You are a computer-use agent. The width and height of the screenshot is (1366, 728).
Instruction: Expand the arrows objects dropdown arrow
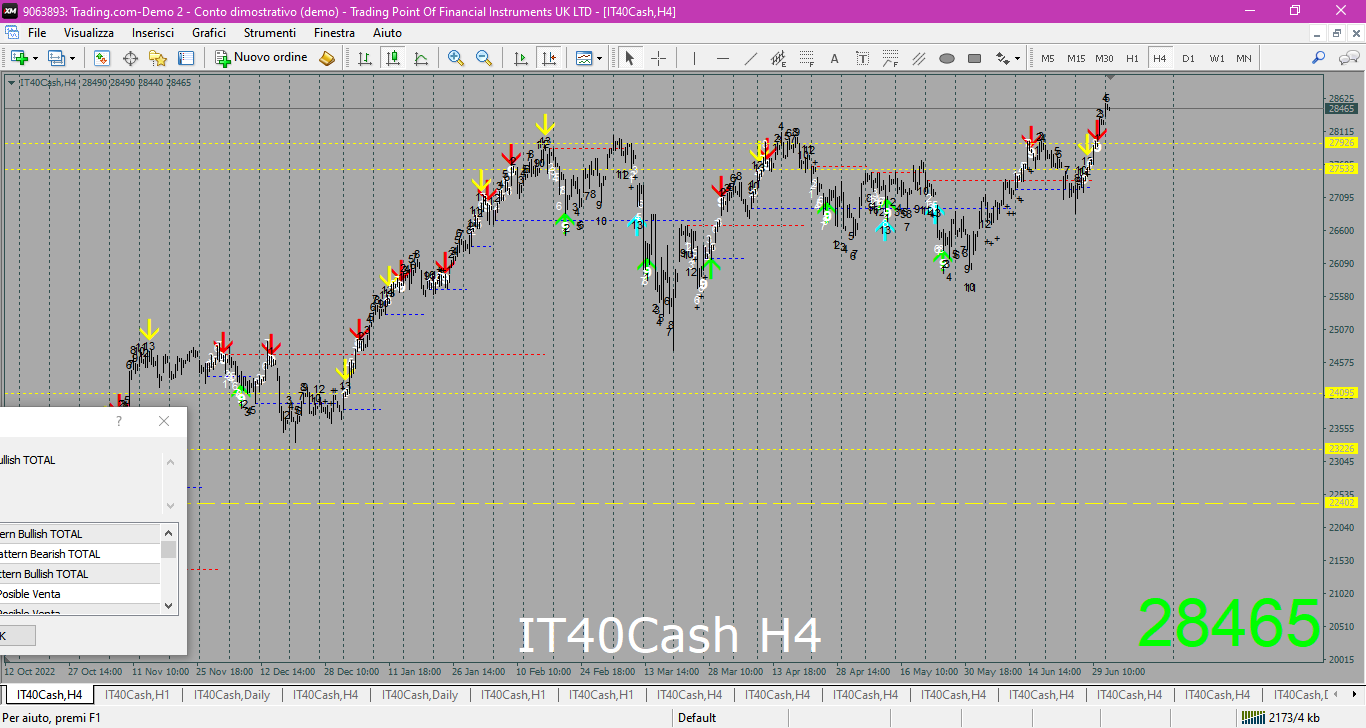click(x=1018, y=58)
